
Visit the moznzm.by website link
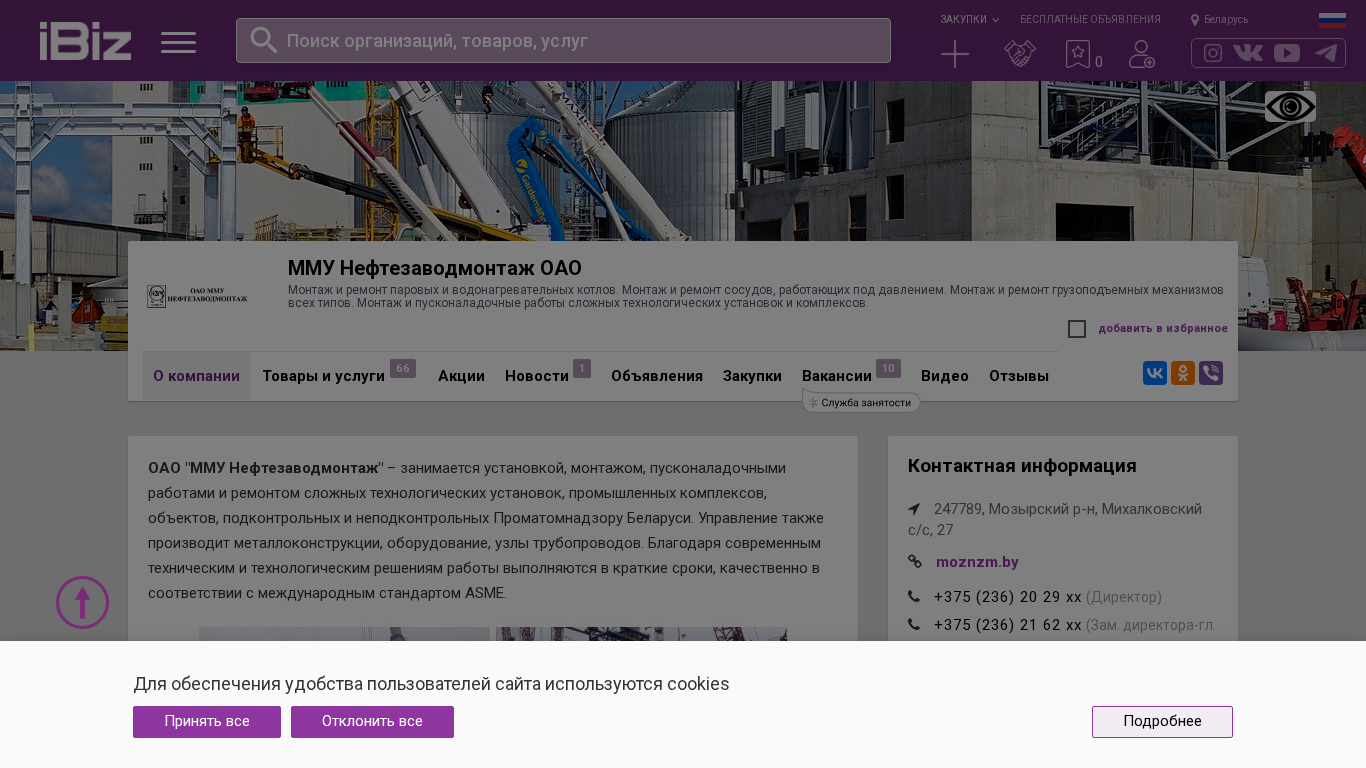tap(977, 562)
